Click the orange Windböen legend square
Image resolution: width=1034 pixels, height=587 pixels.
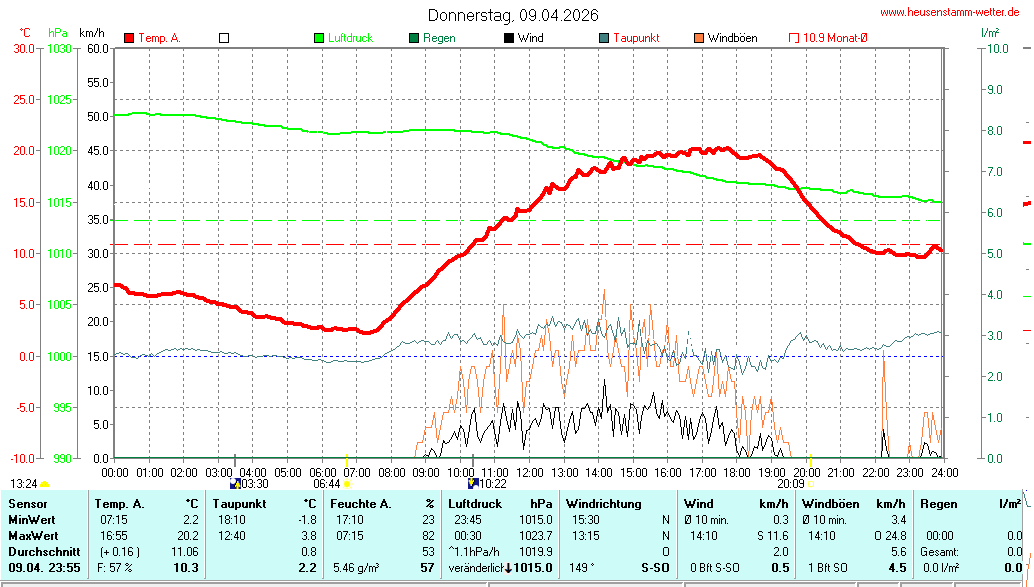[x=699, y=38]
